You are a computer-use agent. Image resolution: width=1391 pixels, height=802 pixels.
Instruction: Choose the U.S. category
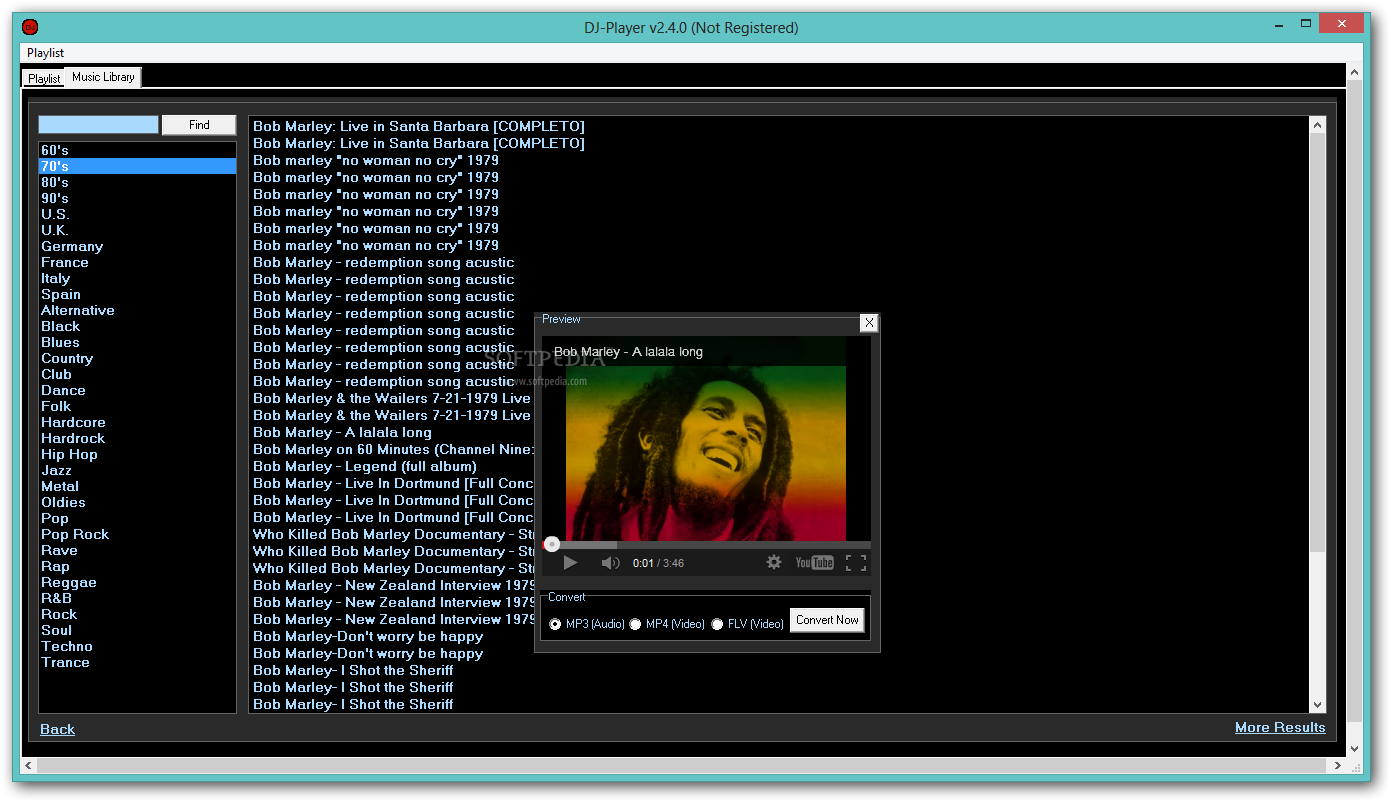(137, 214)
